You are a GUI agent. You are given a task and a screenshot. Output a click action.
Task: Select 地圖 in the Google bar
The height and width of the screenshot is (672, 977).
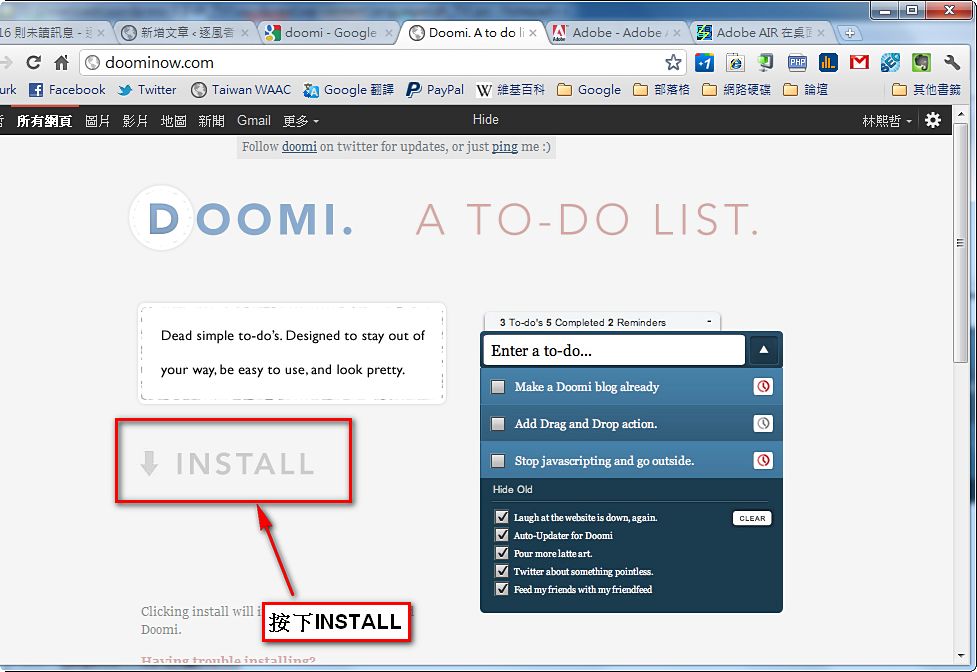coord(173,121)
